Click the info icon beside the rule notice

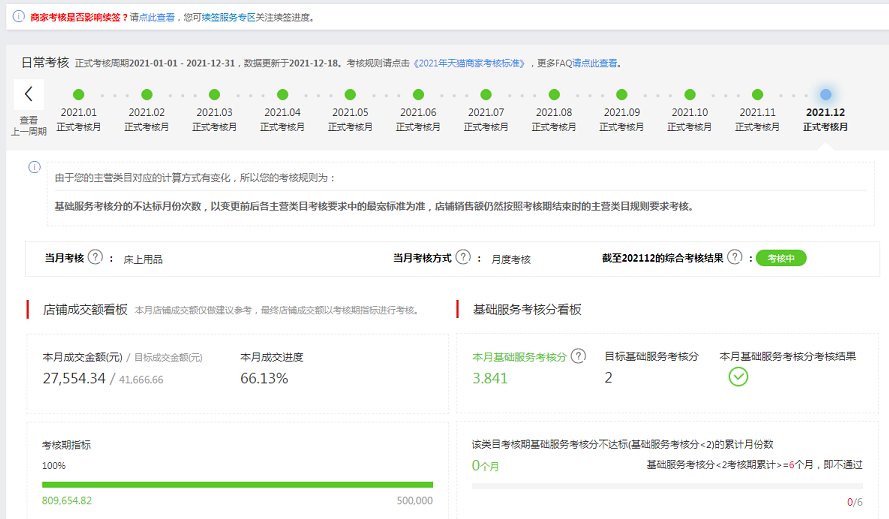coord(35,167)
